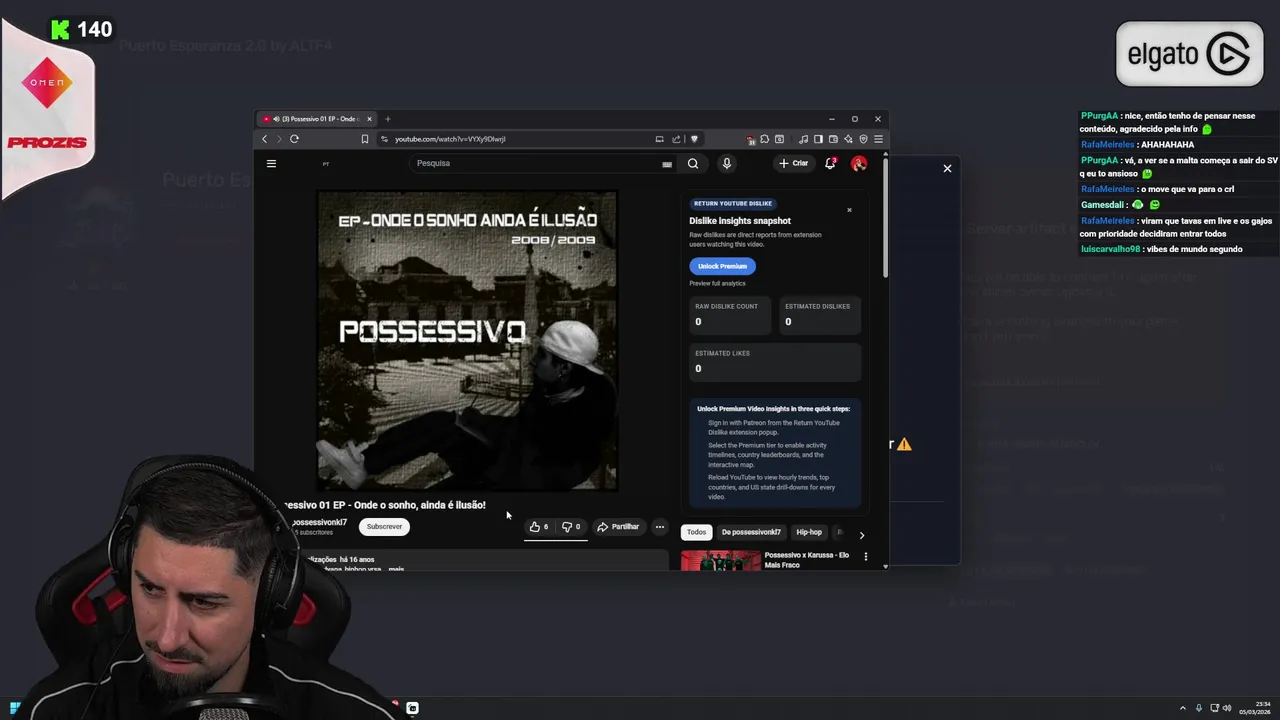This screenshot has height=720, width=1280.
Task: Expand the video description with mais
Action: pyautogui.click(x=396, y=568)
